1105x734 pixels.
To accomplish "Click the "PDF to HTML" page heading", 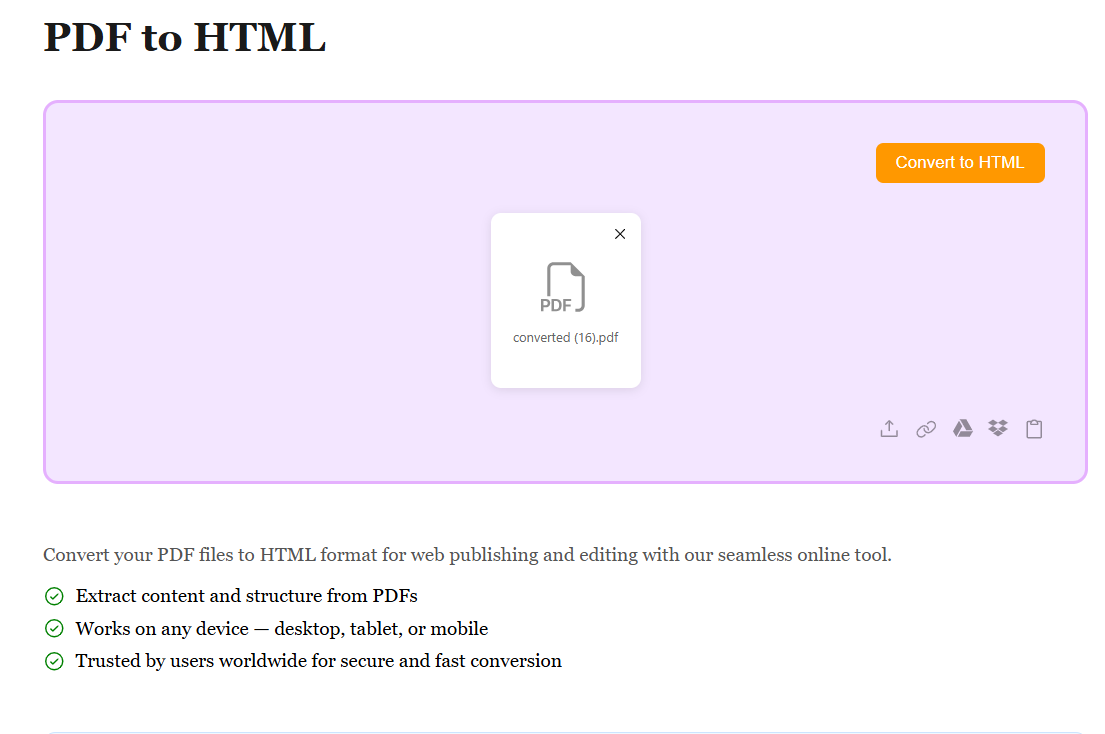I will tap(185, 37).
